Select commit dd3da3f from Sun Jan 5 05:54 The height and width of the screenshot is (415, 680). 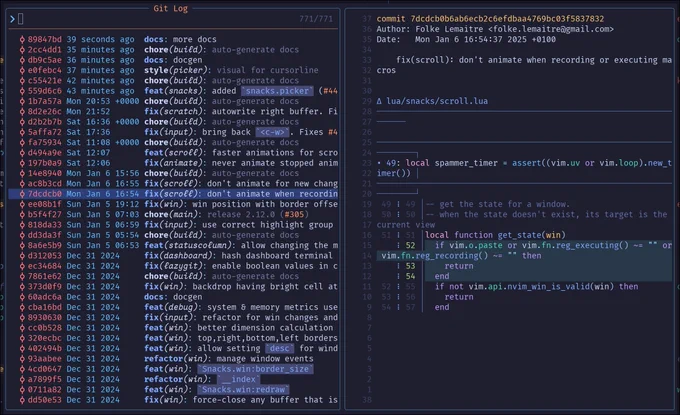point(173,235)
